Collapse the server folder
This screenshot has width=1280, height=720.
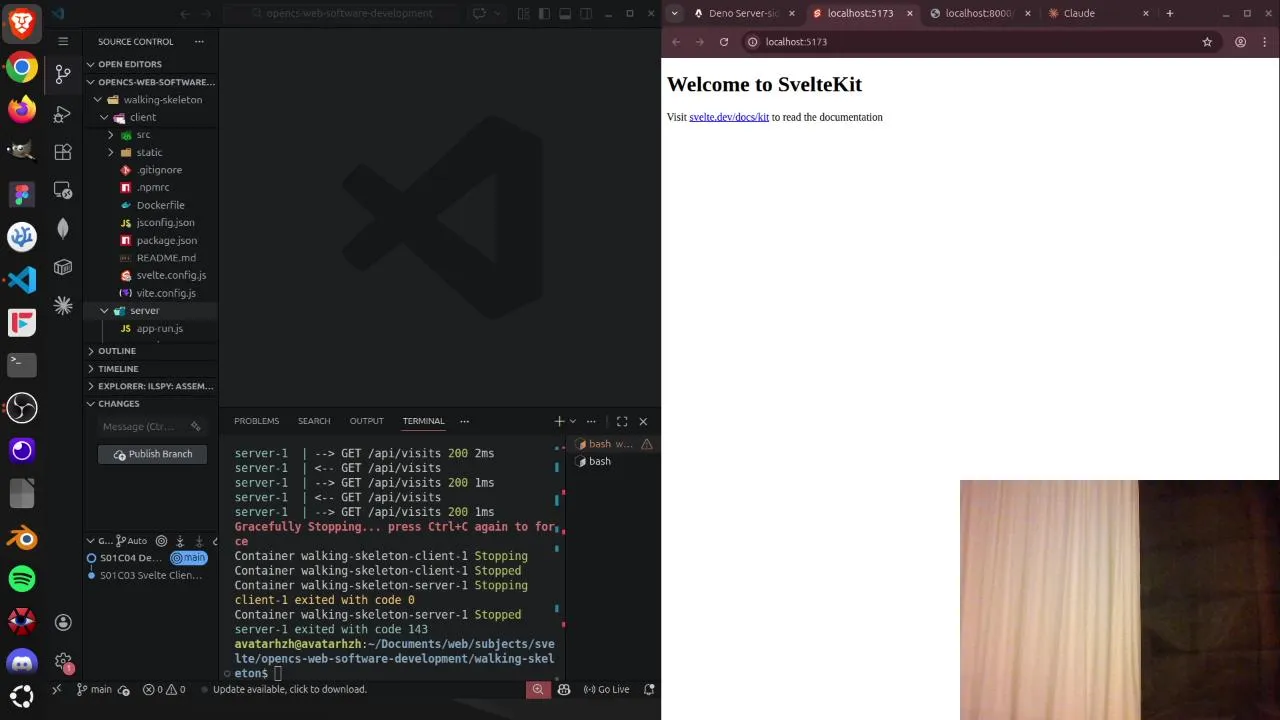pyautogui.click(x=150, y=311)
